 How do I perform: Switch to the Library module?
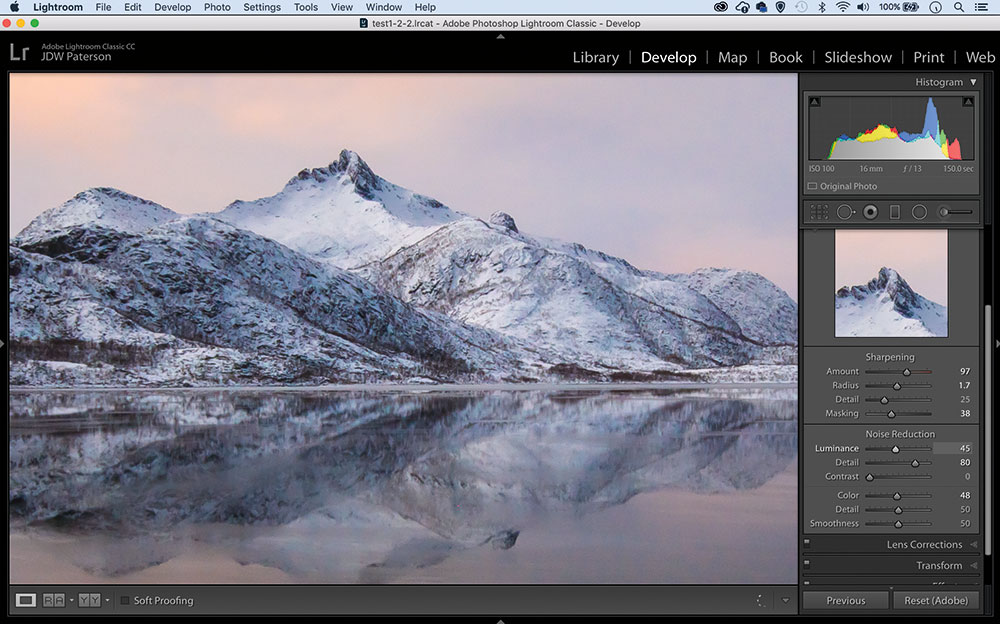coord(596,57)
